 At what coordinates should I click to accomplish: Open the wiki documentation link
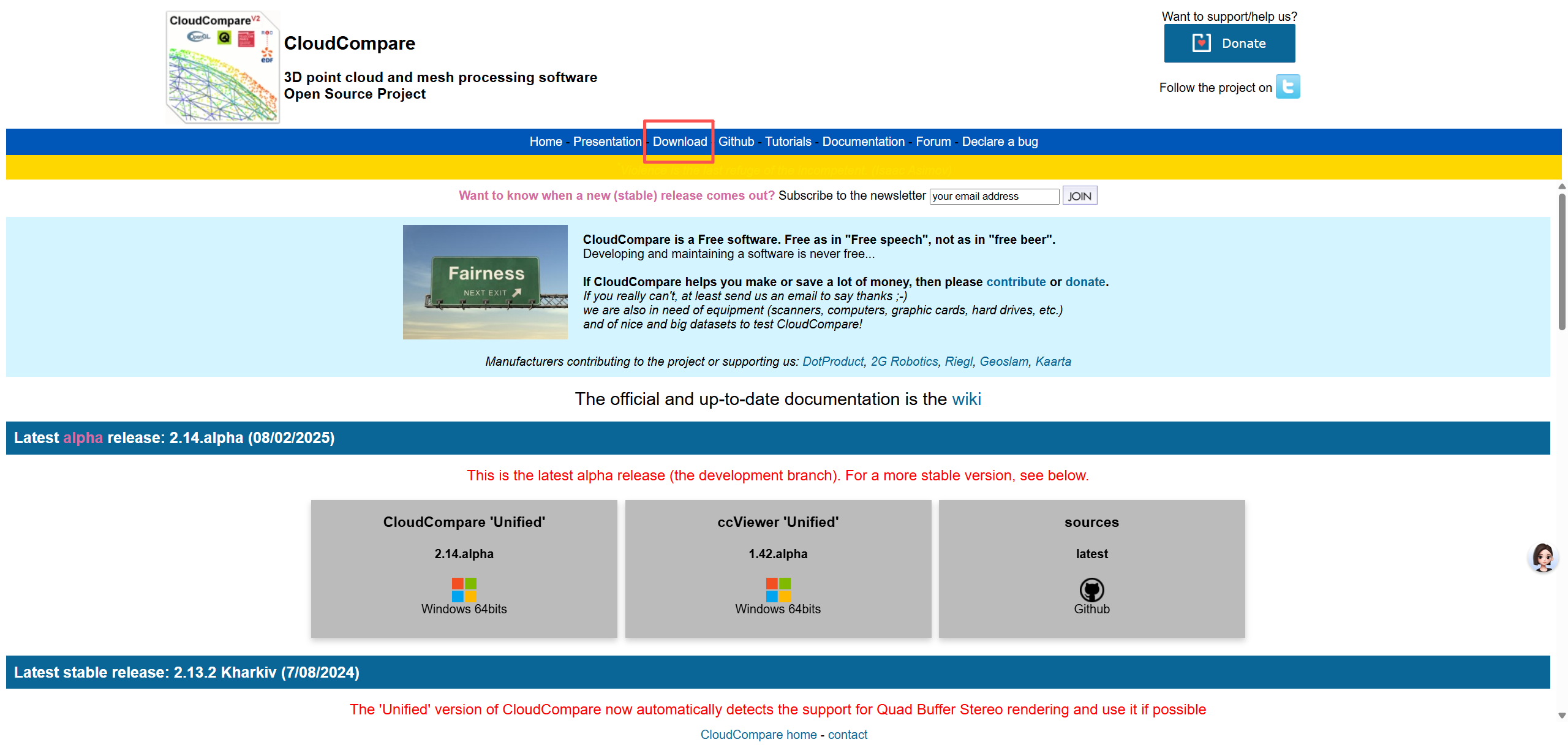coord(966,399)
